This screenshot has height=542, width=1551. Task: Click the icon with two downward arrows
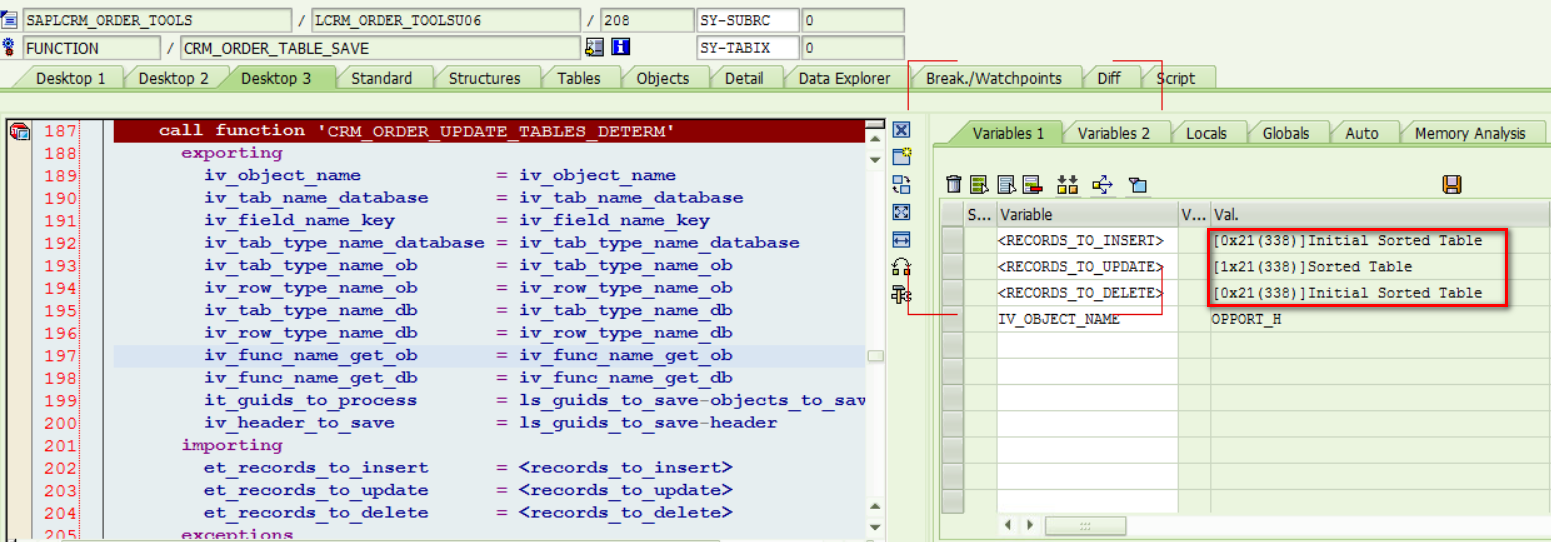coord(1067,184)
